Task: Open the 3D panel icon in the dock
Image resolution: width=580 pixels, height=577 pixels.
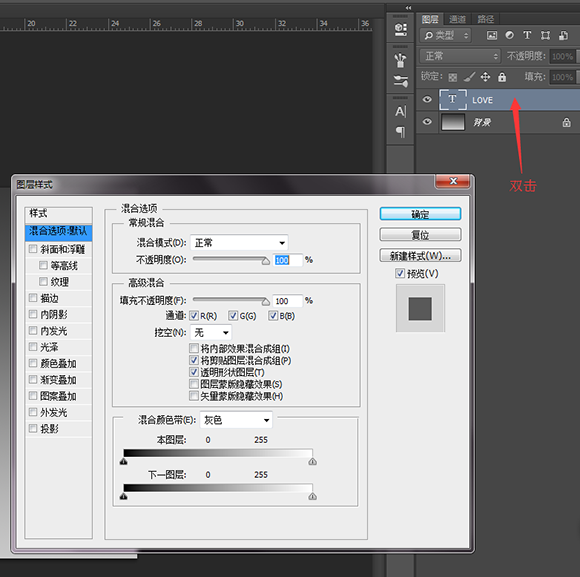Action: (401, 29)
